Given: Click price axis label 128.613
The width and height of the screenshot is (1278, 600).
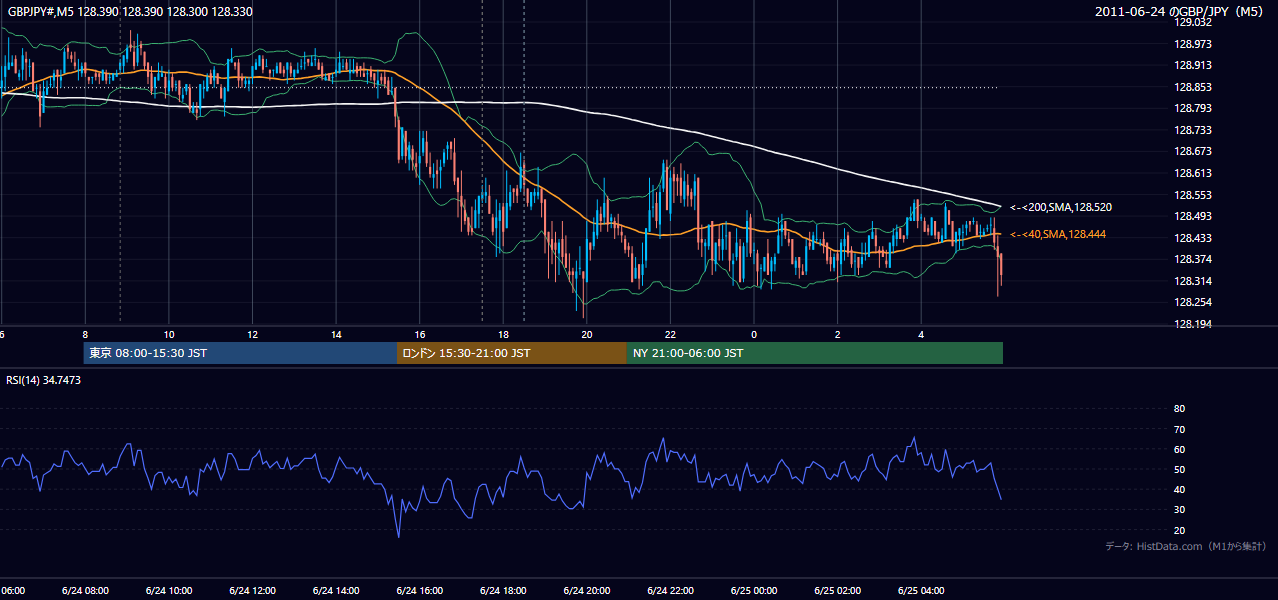Looking at the screenshot, I should [x=1192, y=173].
